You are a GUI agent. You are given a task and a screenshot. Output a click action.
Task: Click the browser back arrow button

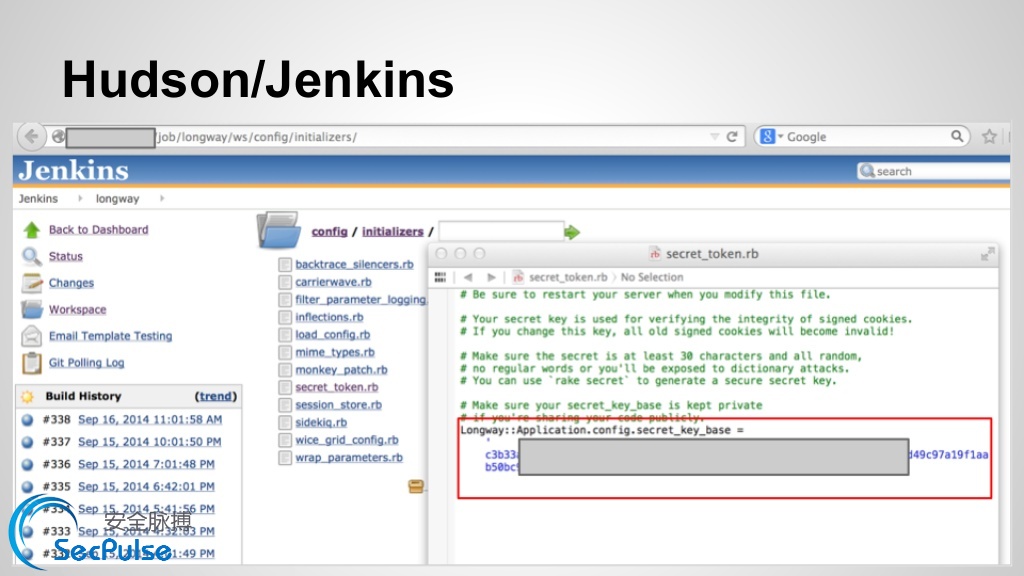[x=31, y=136]
